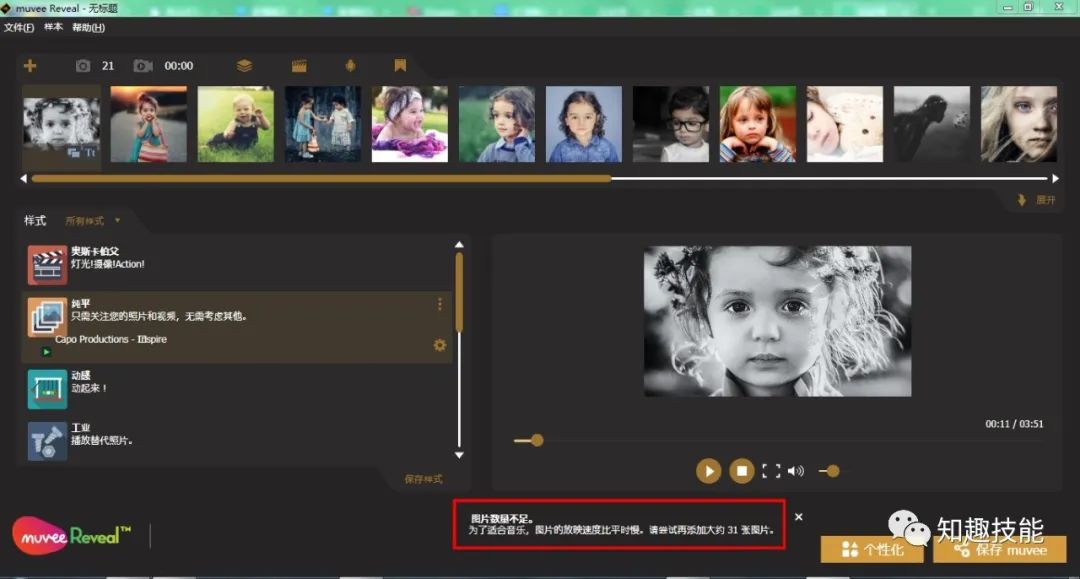
Task: Enter fullscreen preview mode
Action: tap(771, 471)
